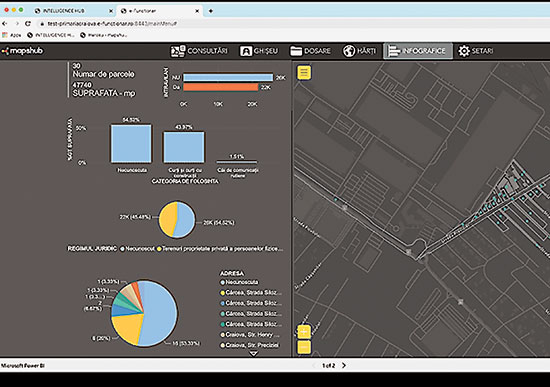Filter by Terenuri proprietate privată legend item
Viewport: 550px width, 387px height.
tap(220, 248)
